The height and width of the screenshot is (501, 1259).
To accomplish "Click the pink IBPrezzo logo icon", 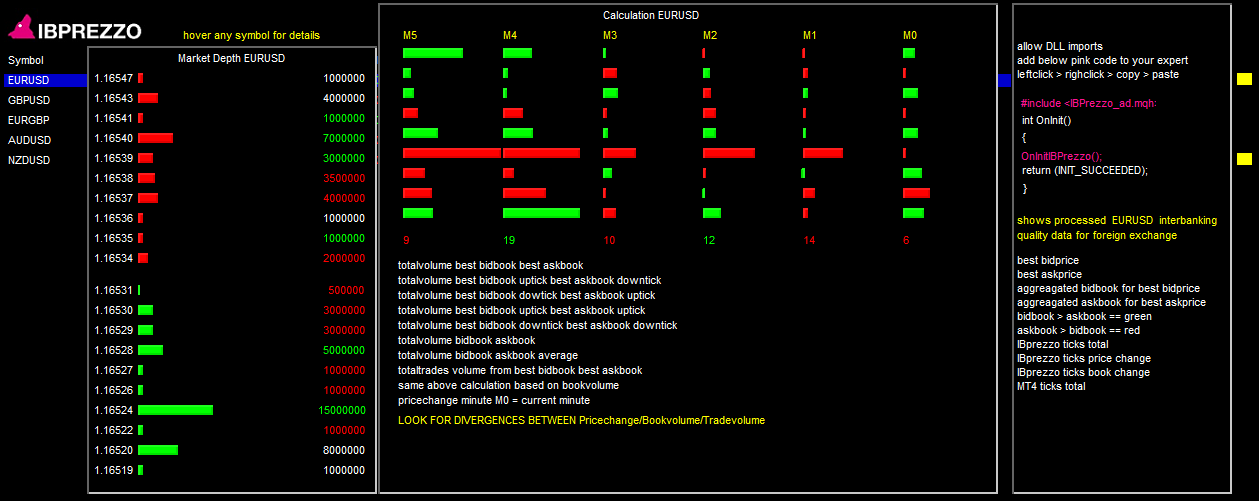I will pos(22,28).
